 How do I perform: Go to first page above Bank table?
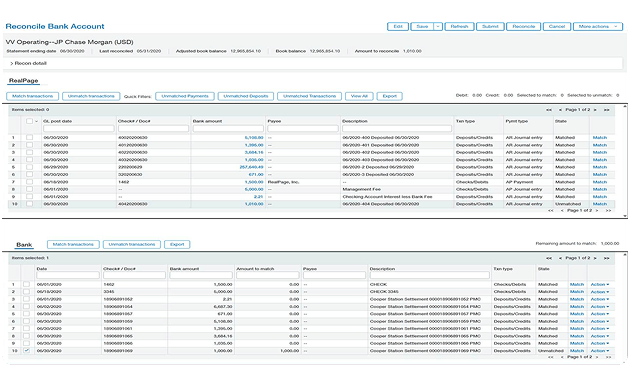pos(549,258)
